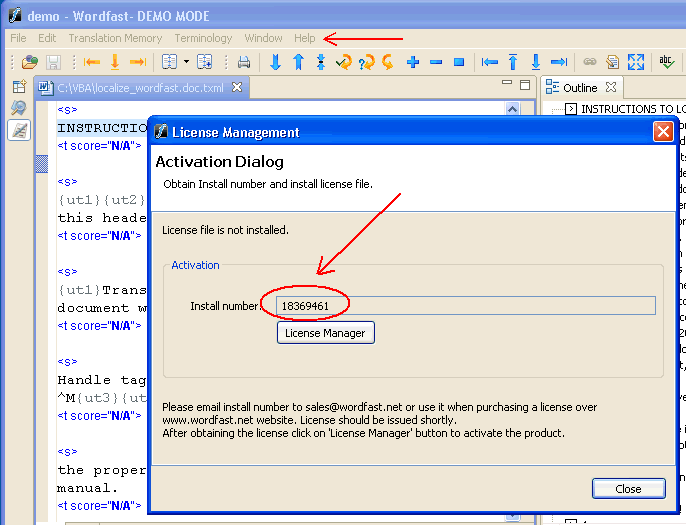Click the blue left-to-bar arrow icon
Image resolution: width=686 pixels, height=525 pixels.
[x=490, y=62]
